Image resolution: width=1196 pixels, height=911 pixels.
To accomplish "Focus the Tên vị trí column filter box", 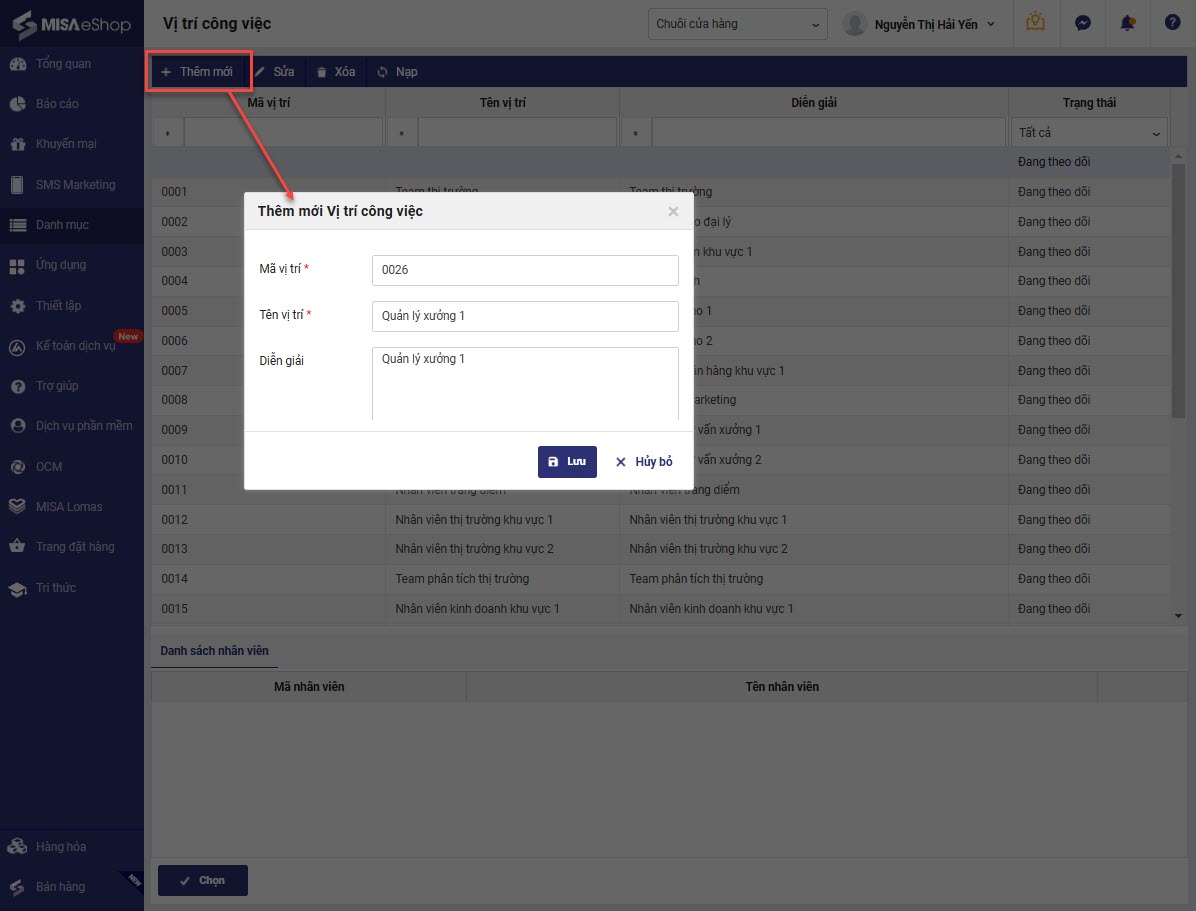I will [517, 133].
